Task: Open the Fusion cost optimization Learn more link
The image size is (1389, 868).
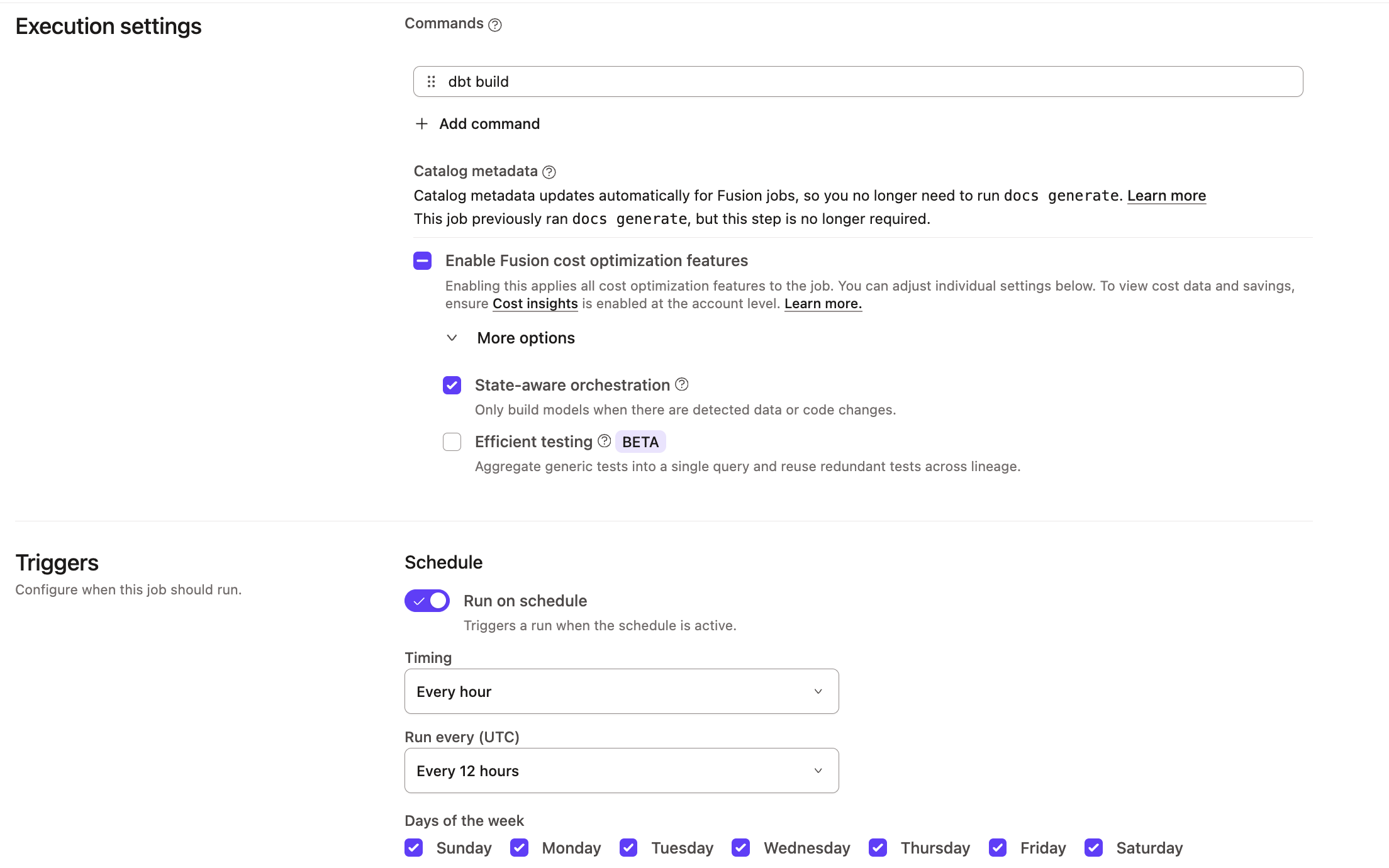Action: 823,304
